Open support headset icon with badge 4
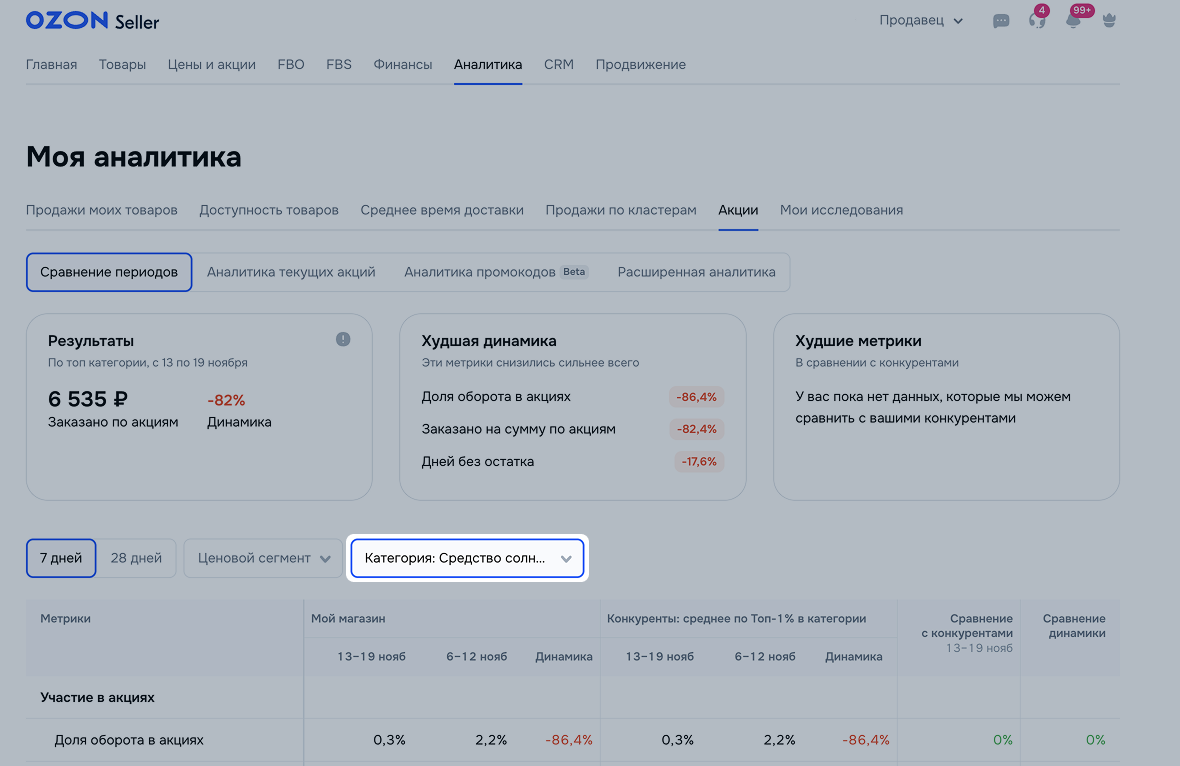This screenshot has width=1180, height=766. (1037, 21)
